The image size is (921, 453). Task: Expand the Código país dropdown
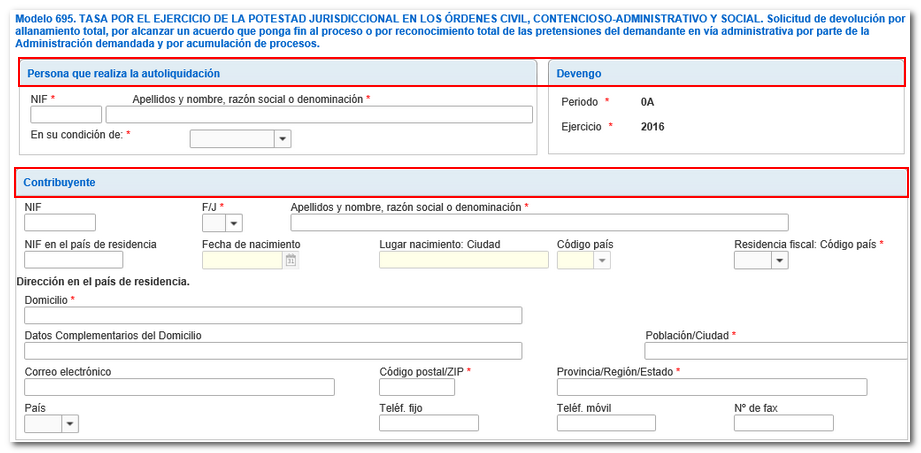coord(601,260)
